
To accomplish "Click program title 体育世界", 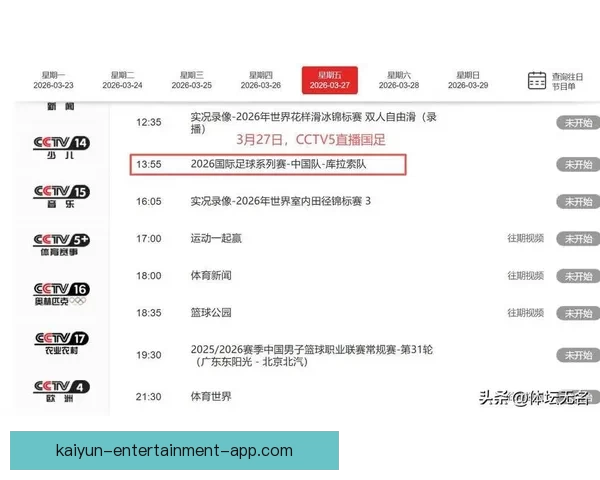I will [x=211, y=397].
